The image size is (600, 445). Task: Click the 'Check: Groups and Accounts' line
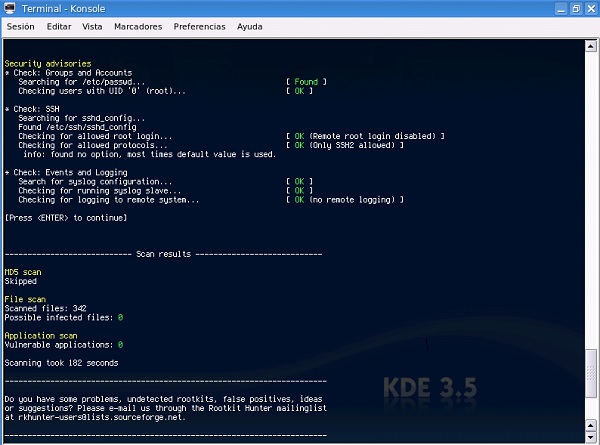point(69,73)
